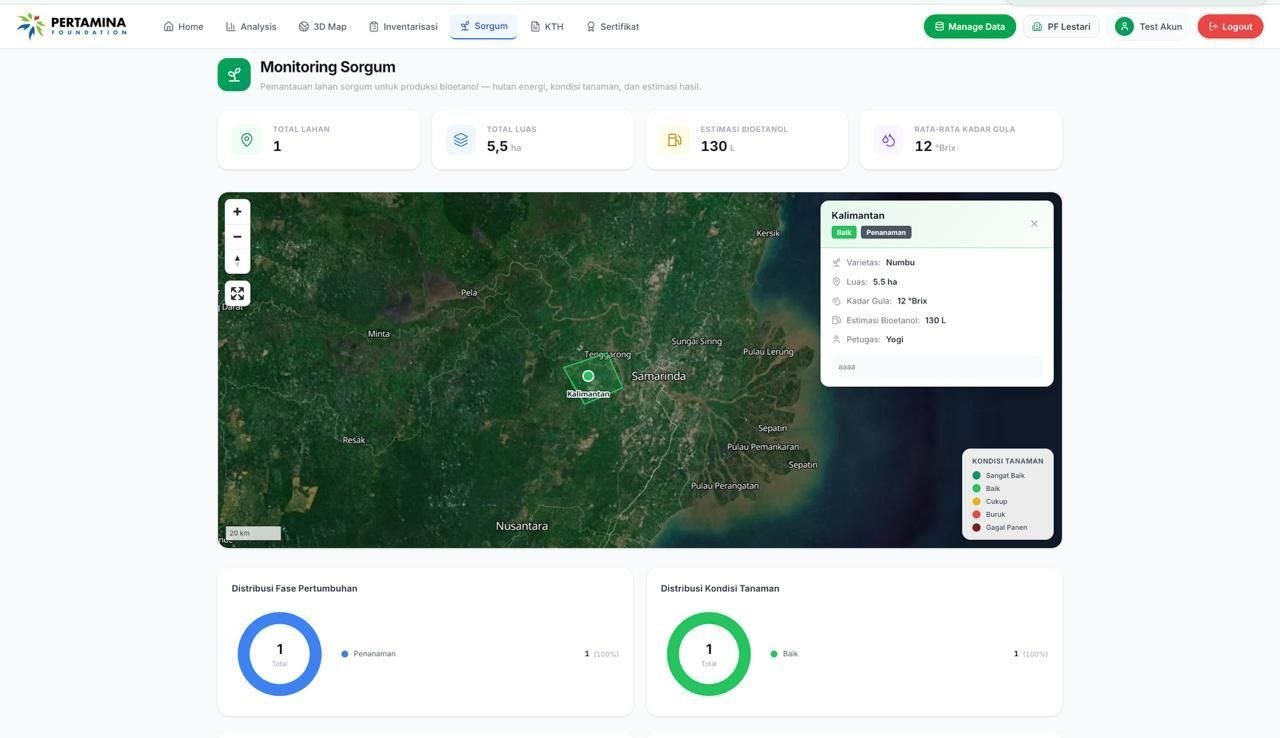Click the green Kondisi Tanaman donut chart

(709, 654)
